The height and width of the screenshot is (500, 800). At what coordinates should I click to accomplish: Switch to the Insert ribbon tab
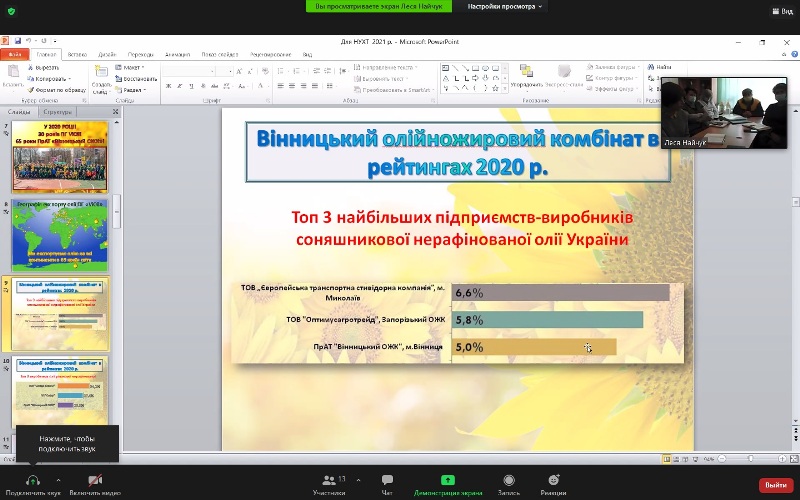tap(77, 54)
